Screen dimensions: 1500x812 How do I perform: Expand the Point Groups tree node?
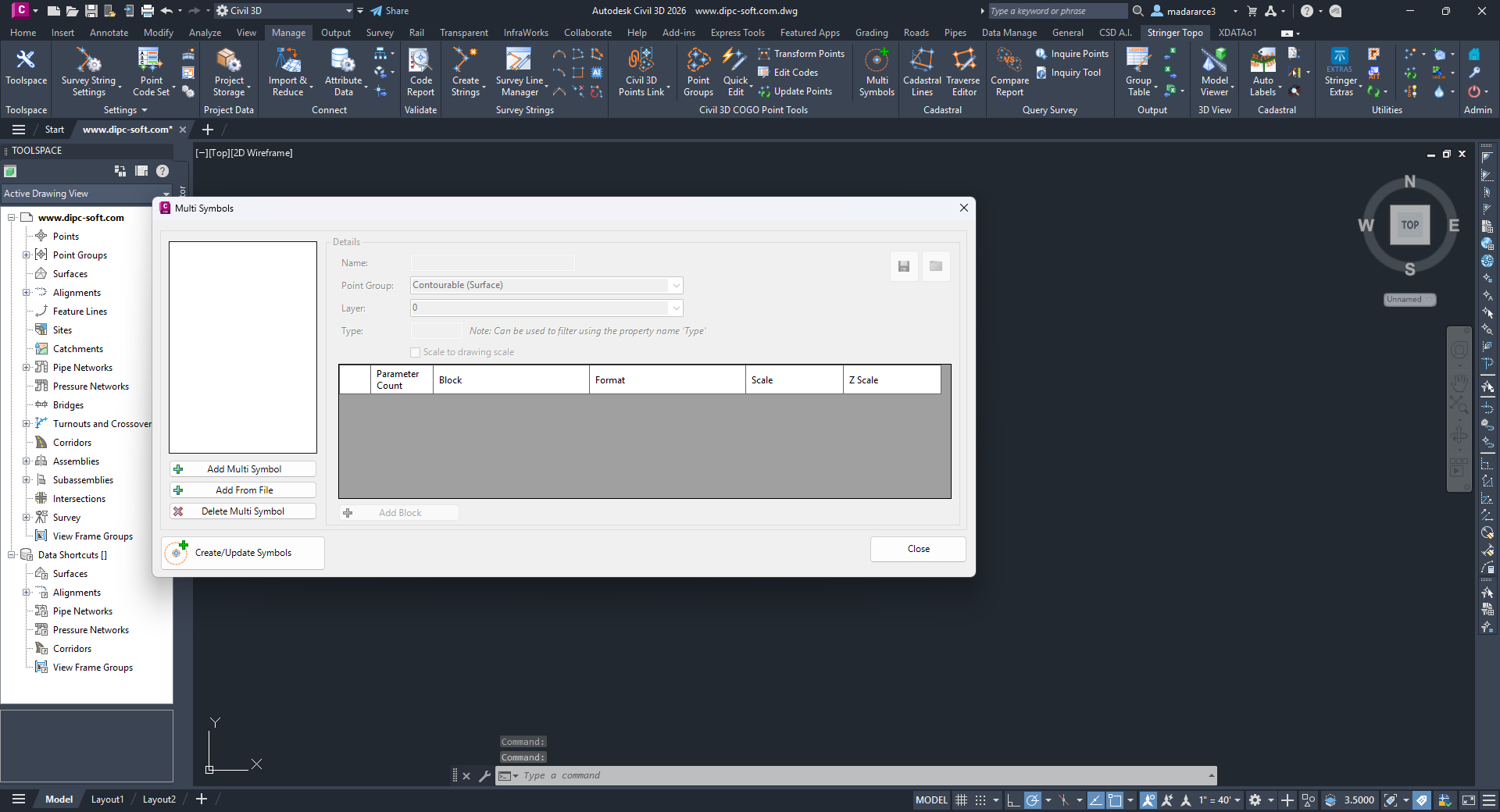coord(26,255)
